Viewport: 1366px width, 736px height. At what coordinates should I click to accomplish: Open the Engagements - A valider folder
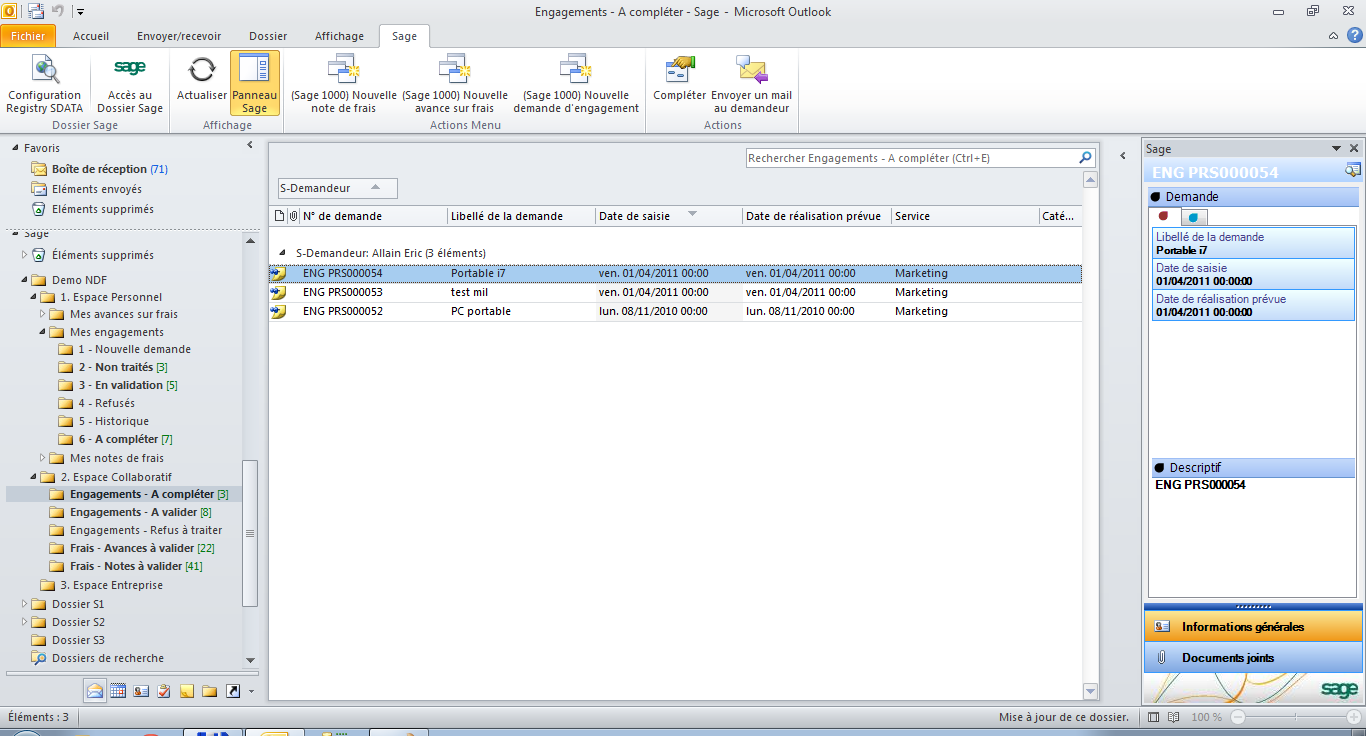(140, 512)
